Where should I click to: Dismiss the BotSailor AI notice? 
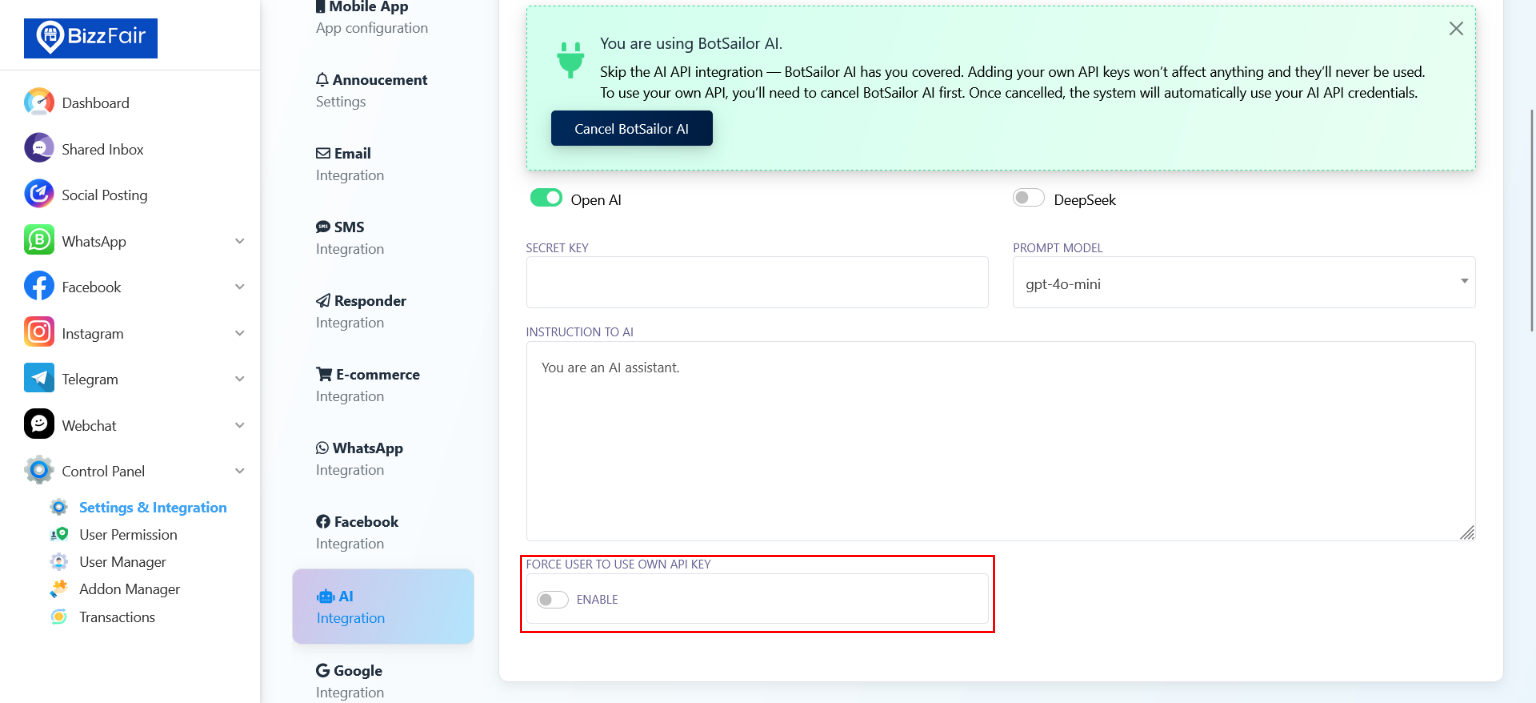coord(1456,29)
